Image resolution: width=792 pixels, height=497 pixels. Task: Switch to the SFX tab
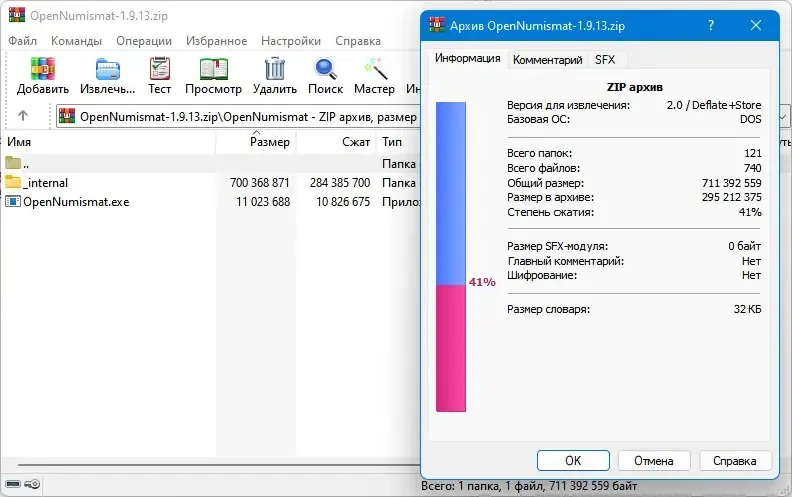click(x=605, y=60)
